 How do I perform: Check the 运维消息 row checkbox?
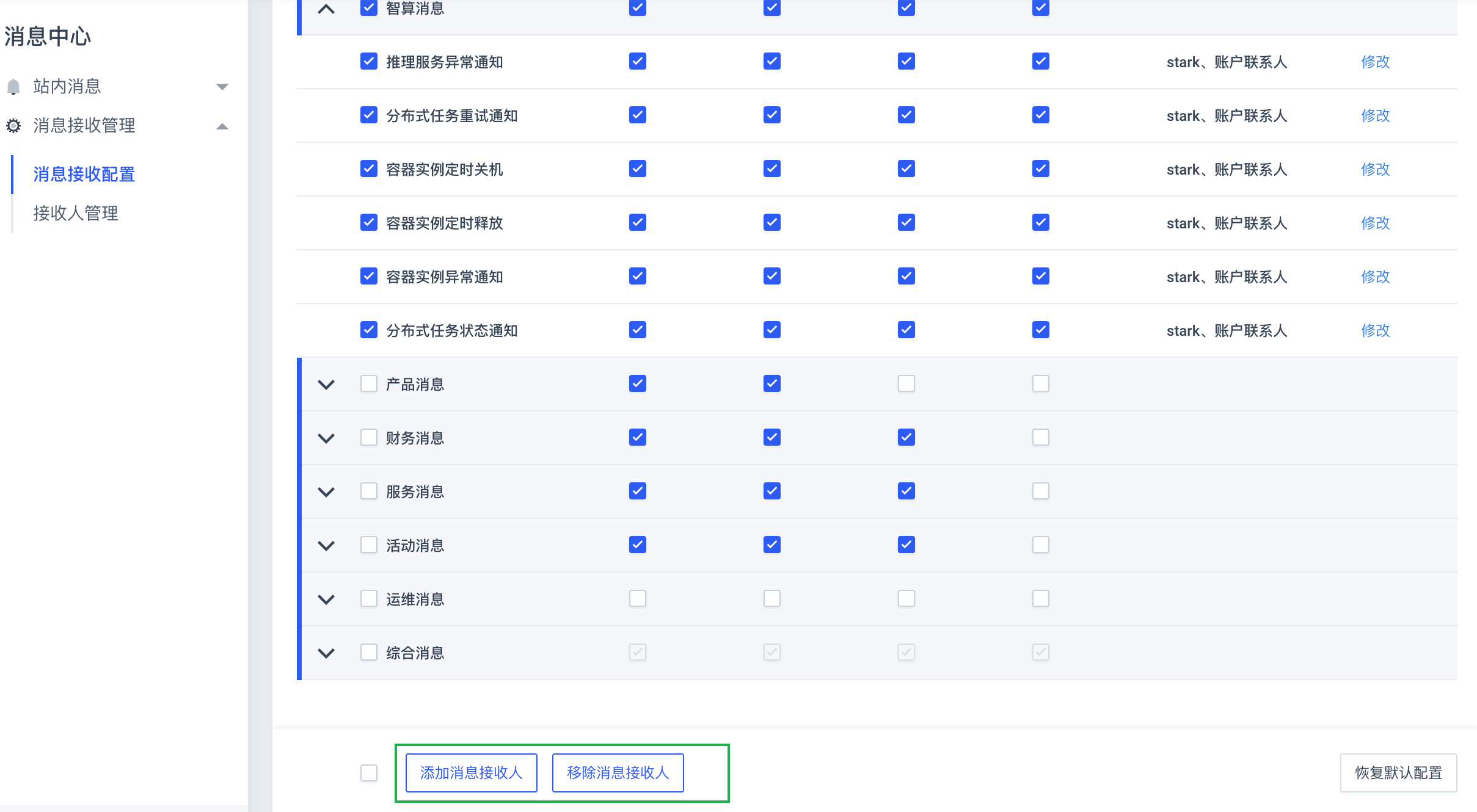(369, 598)
